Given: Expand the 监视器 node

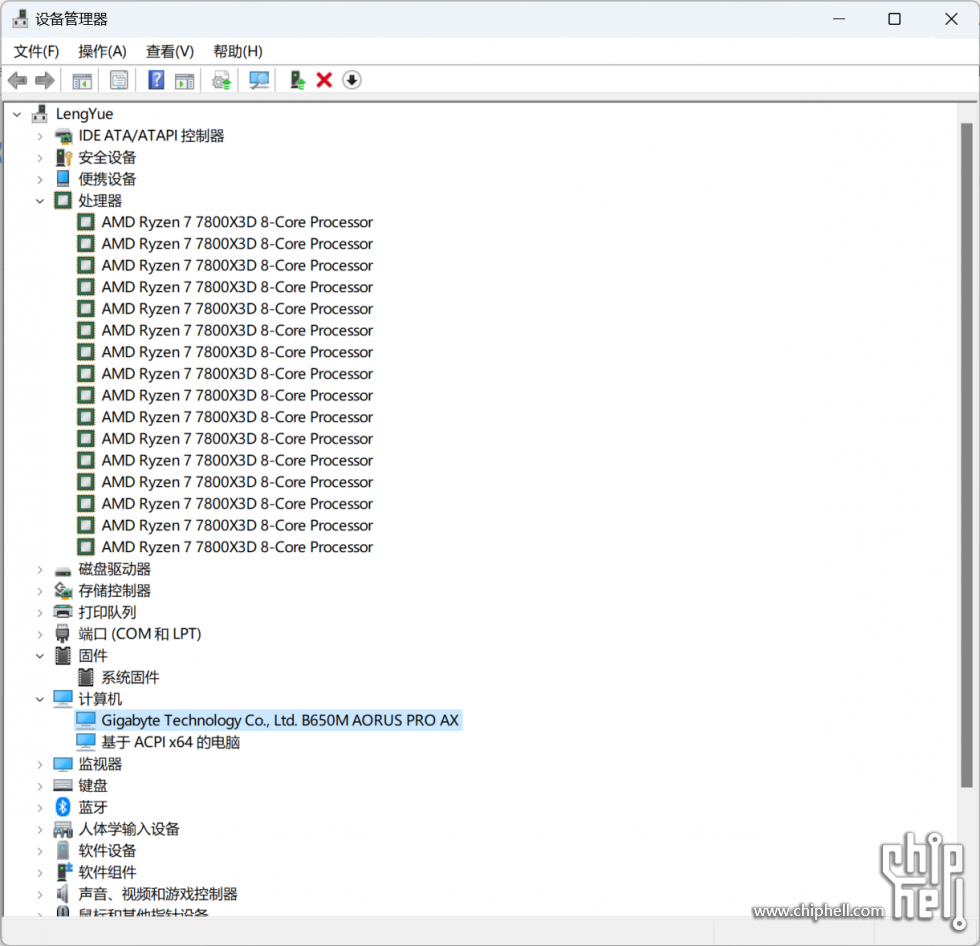Looking at the screenshot, I should (x=40, y=765).
